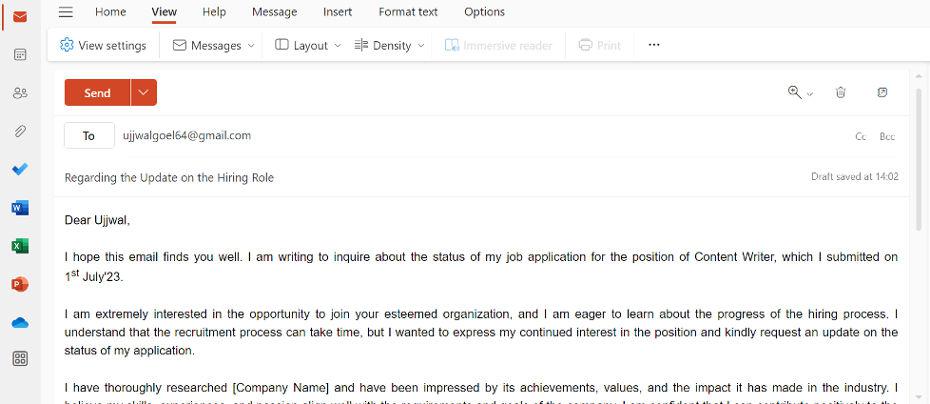This screenshot has width=930, height=404.
Task: Open the People contacts icon
Action: point(20,93)
